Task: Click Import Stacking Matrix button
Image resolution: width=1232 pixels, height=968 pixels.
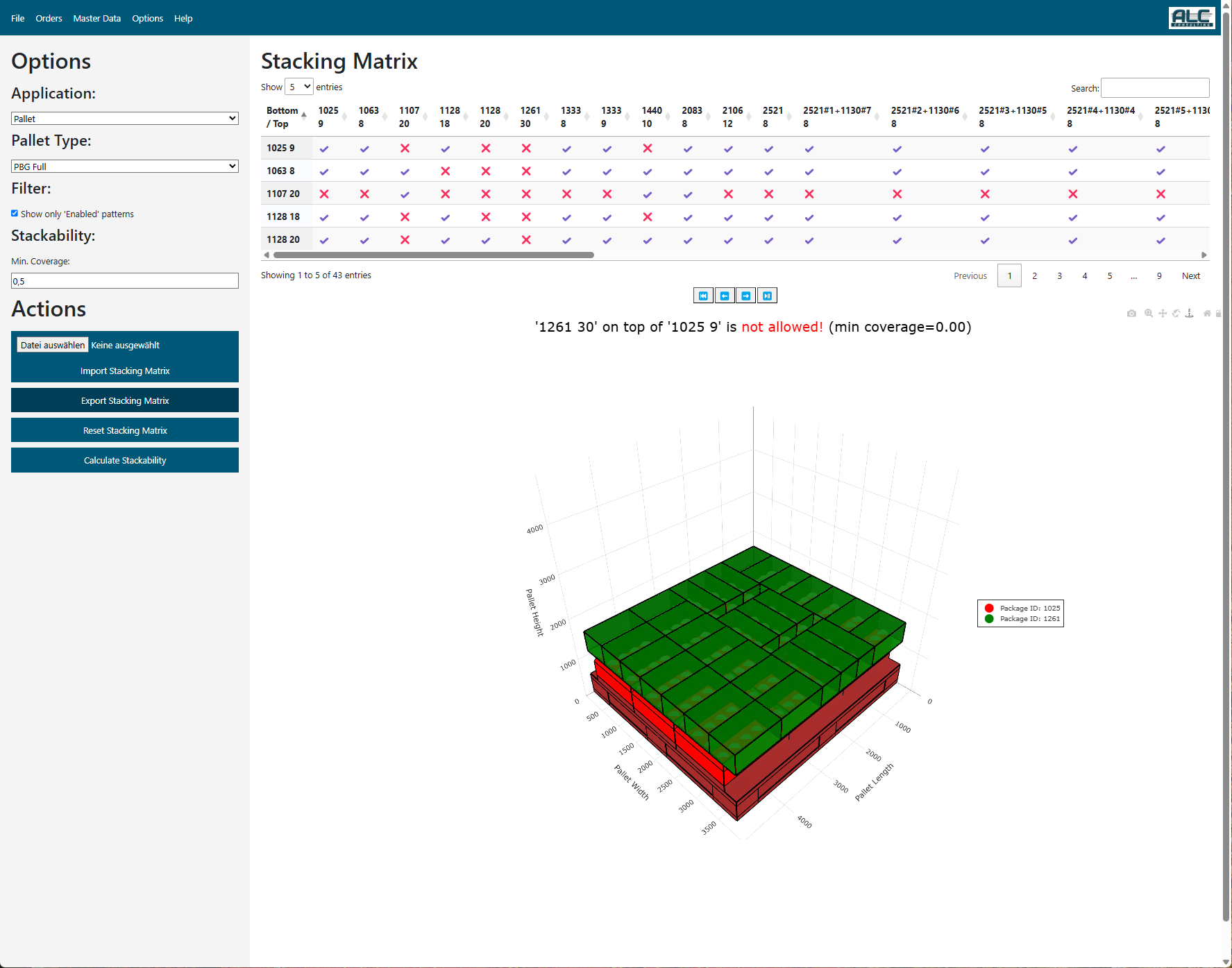Action: [125, 371]
